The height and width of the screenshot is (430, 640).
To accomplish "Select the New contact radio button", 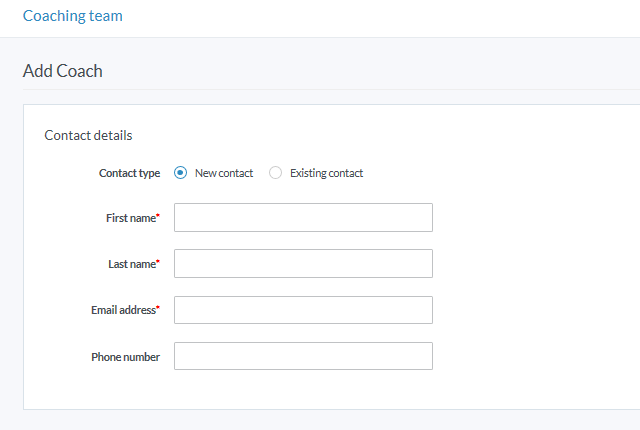I will pyautogui.click(x=181, y=173).
